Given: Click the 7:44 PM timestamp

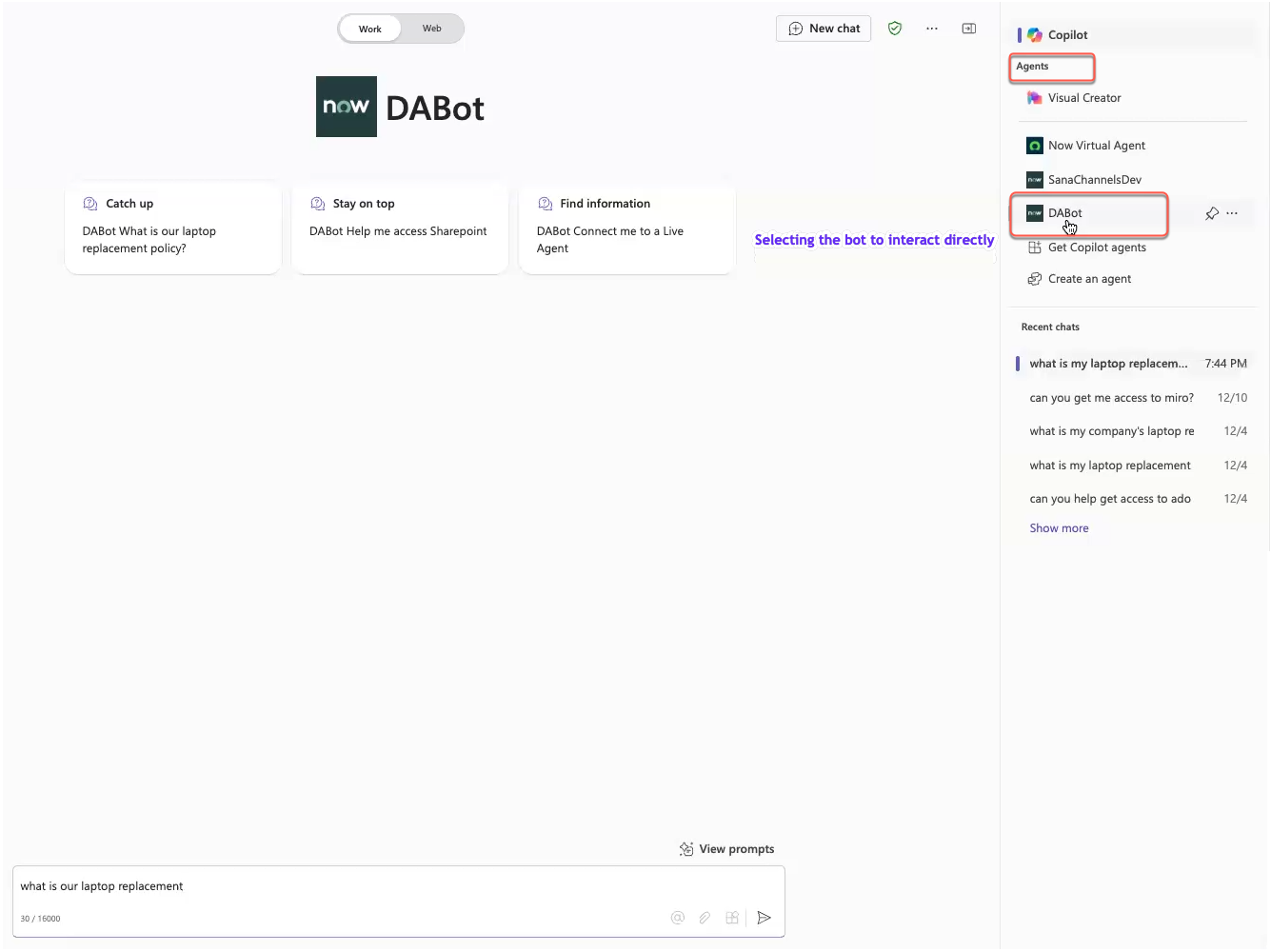Looking at the screenshot, I should click(1225, 364).
